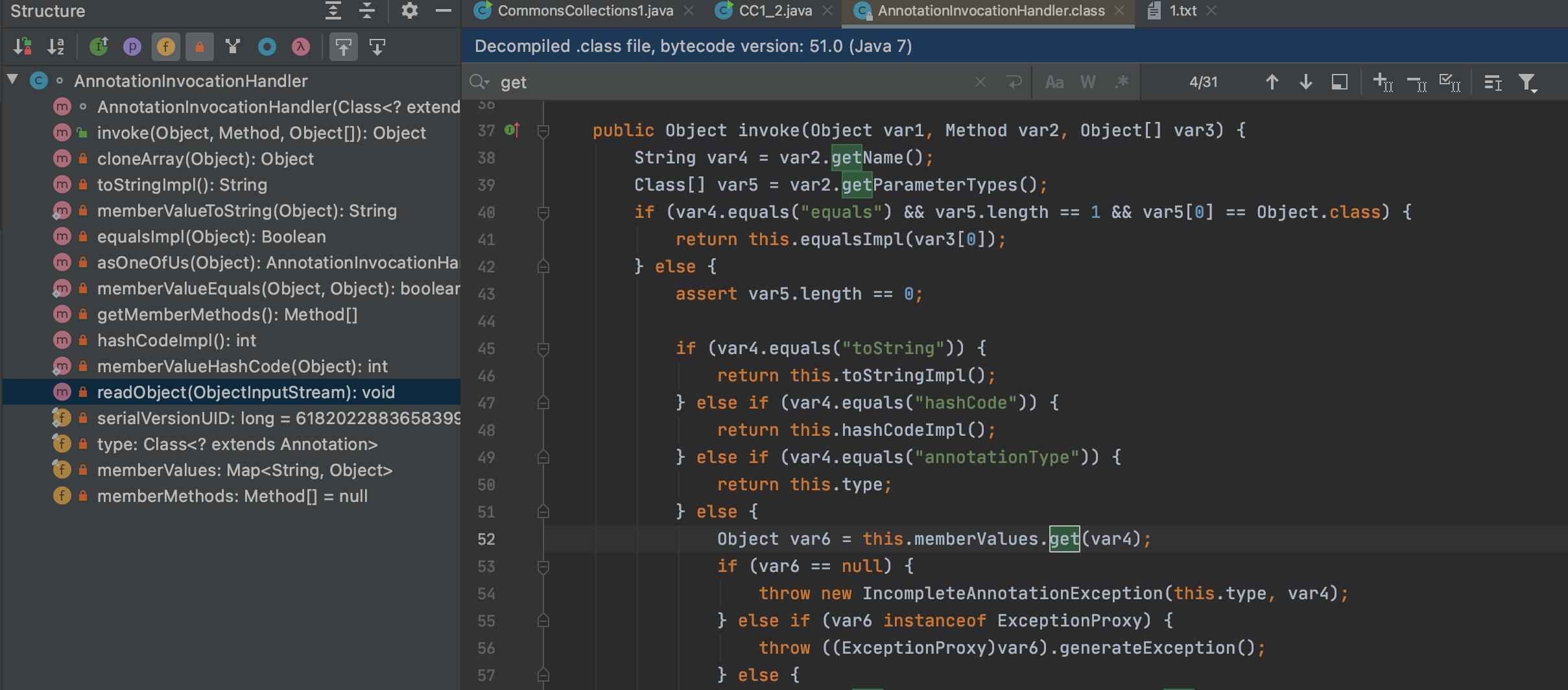The image size is (1568, 690).
Task: Fold invoke method at line 37
Action: coord(543,131)
